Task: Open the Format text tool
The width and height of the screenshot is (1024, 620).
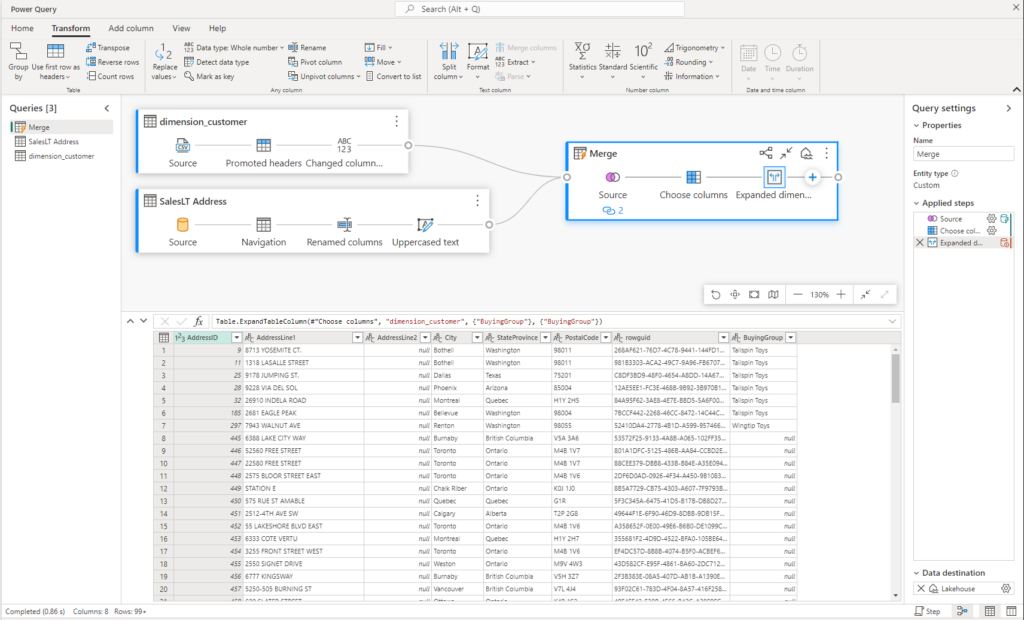Action: (477, 62)
